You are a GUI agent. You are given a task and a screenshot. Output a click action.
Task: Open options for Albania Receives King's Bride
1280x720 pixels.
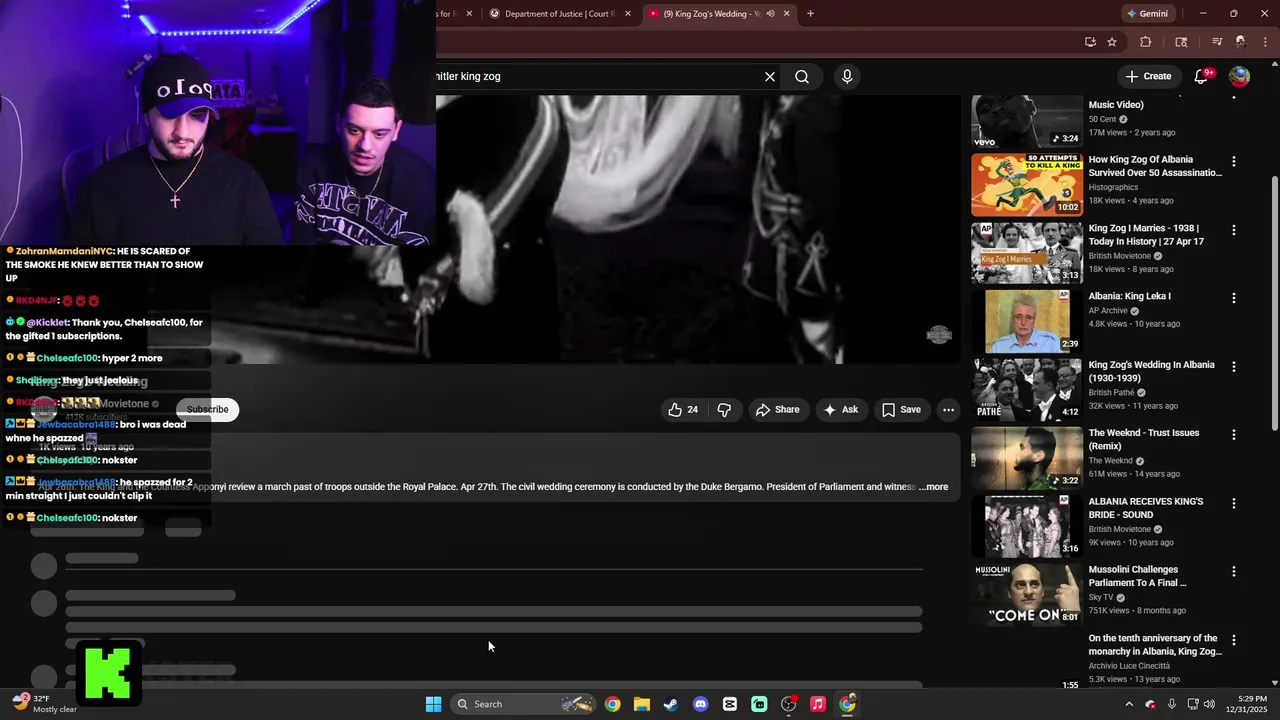1234,503
